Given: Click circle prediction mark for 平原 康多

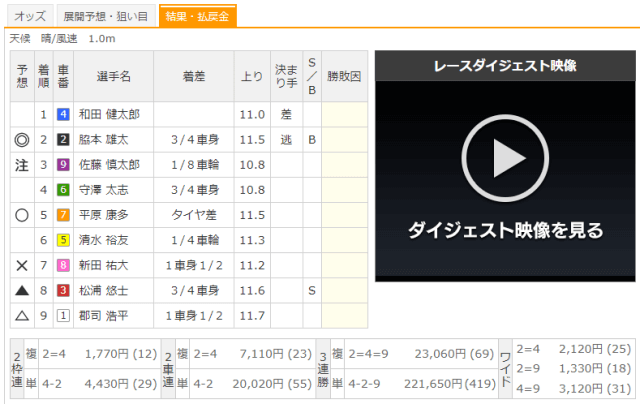Looking at the screenshot, I should 22,215.
